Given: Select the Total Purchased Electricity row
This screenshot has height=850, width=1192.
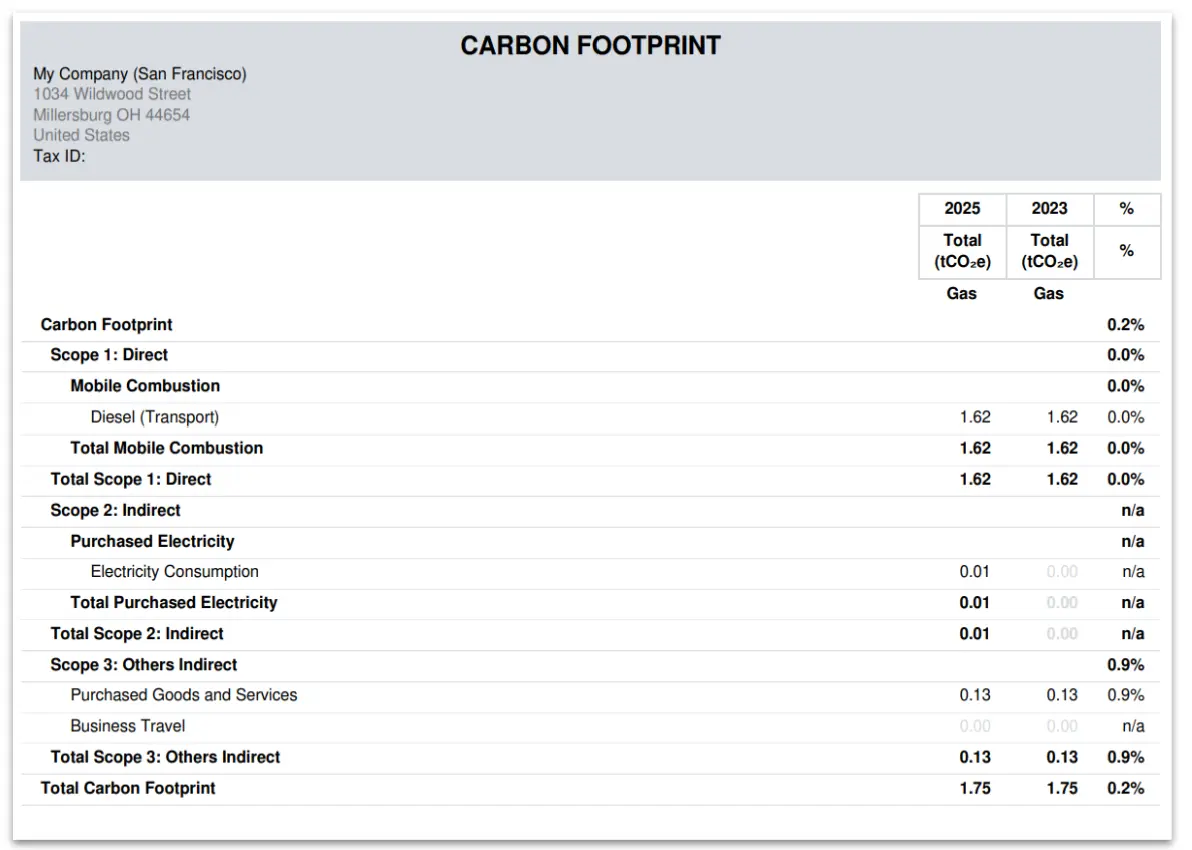Looking at the screenshot, I should [x=173, y=603].
